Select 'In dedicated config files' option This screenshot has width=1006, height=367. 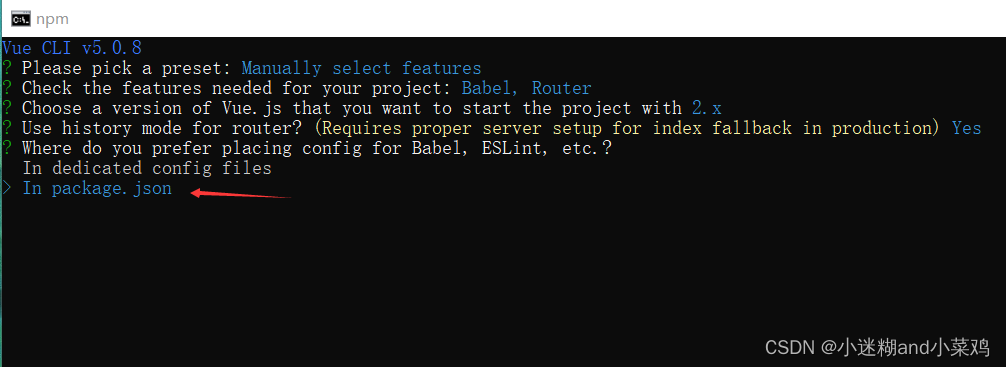(147, 169)
